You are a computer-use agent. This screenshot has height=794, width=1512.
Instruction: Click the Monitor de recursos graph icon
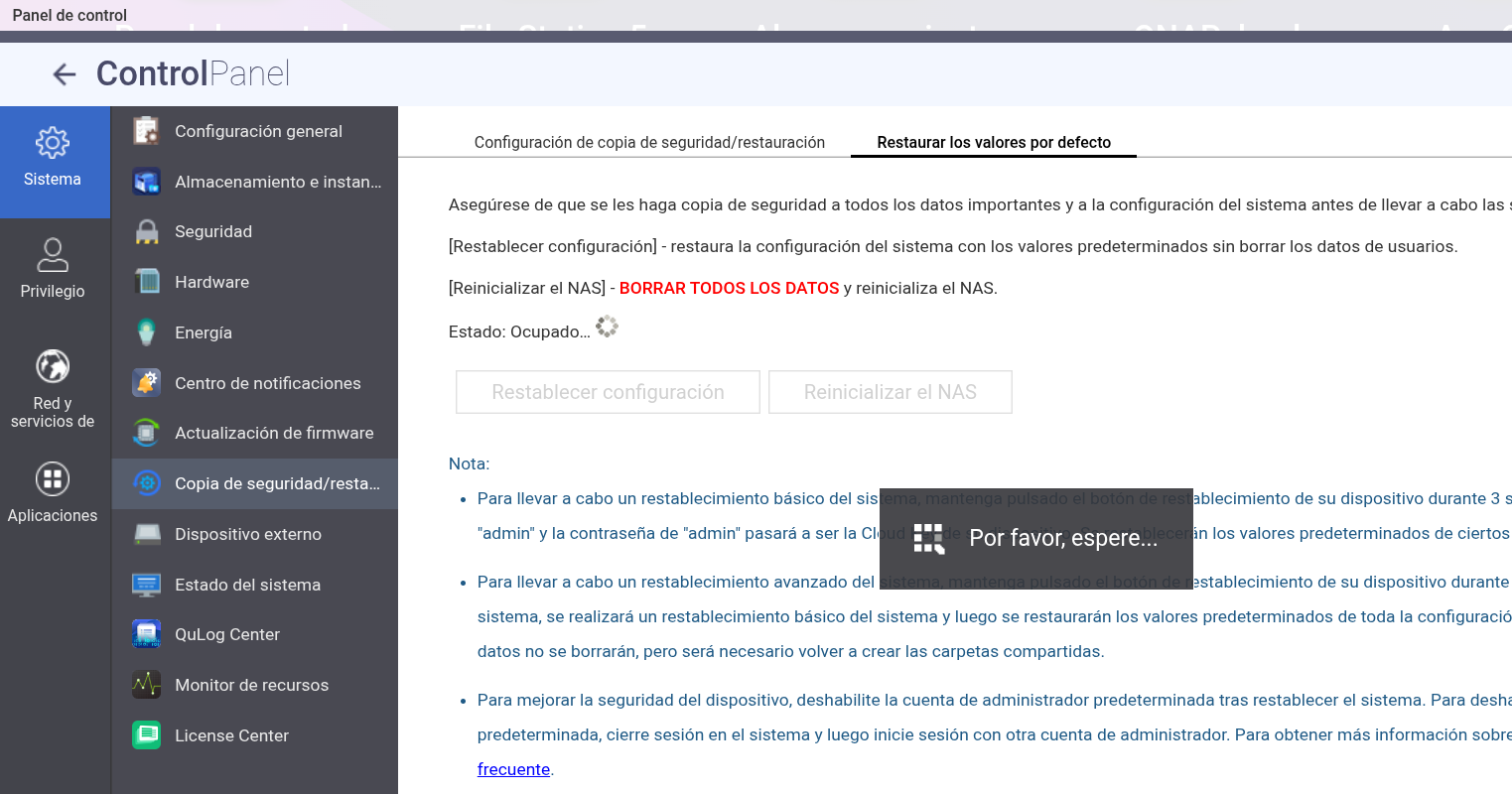point(147,685)
